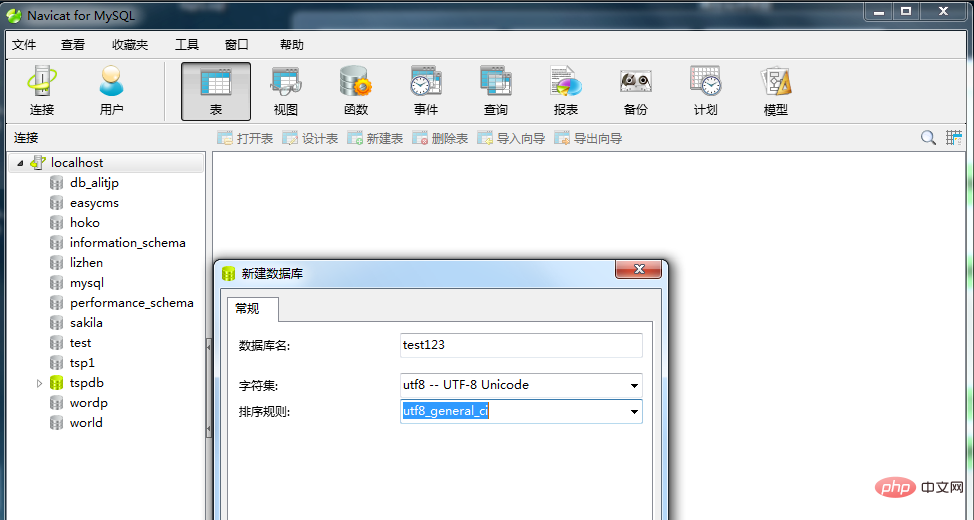Click the 字符集 label in dialog
This screenshot has height=520, width=974.
(258, 386)
